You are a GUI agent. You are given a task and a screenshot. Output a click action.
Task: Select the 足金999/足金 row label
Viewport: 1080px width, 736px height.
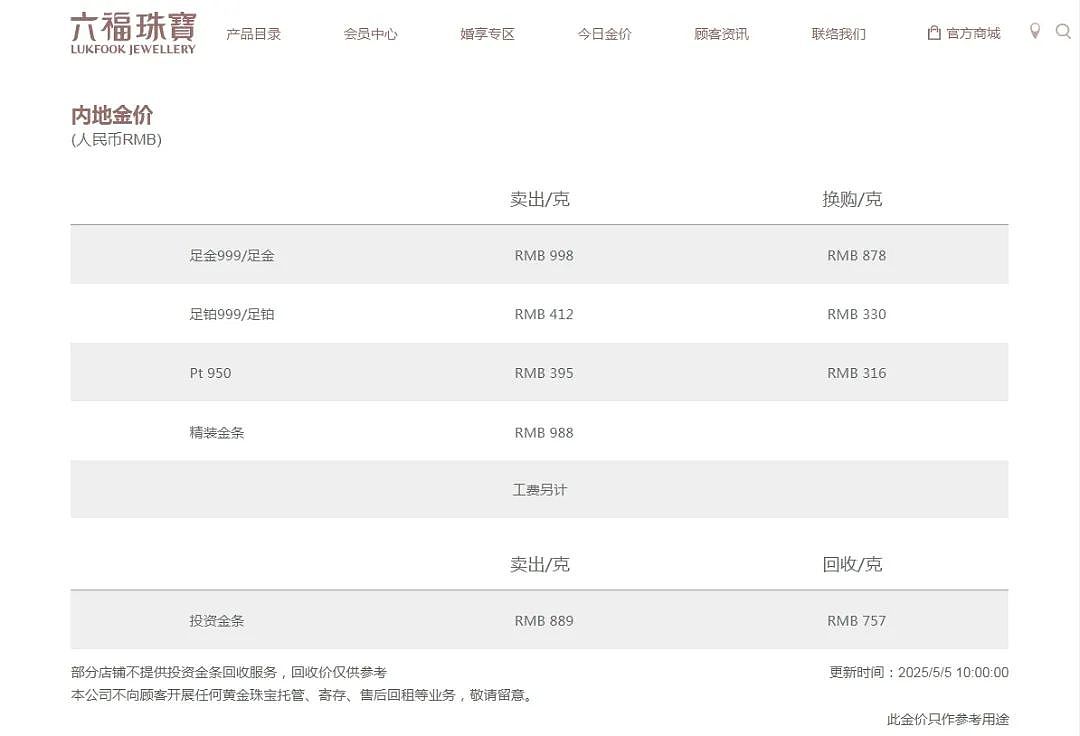point(232,255)
